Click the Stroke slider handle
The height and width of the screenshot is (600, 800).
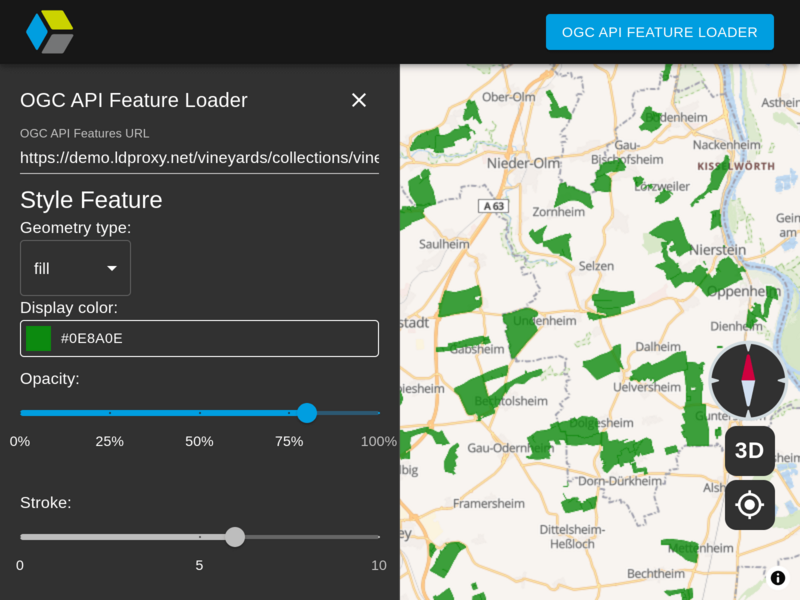click(235, 537)
